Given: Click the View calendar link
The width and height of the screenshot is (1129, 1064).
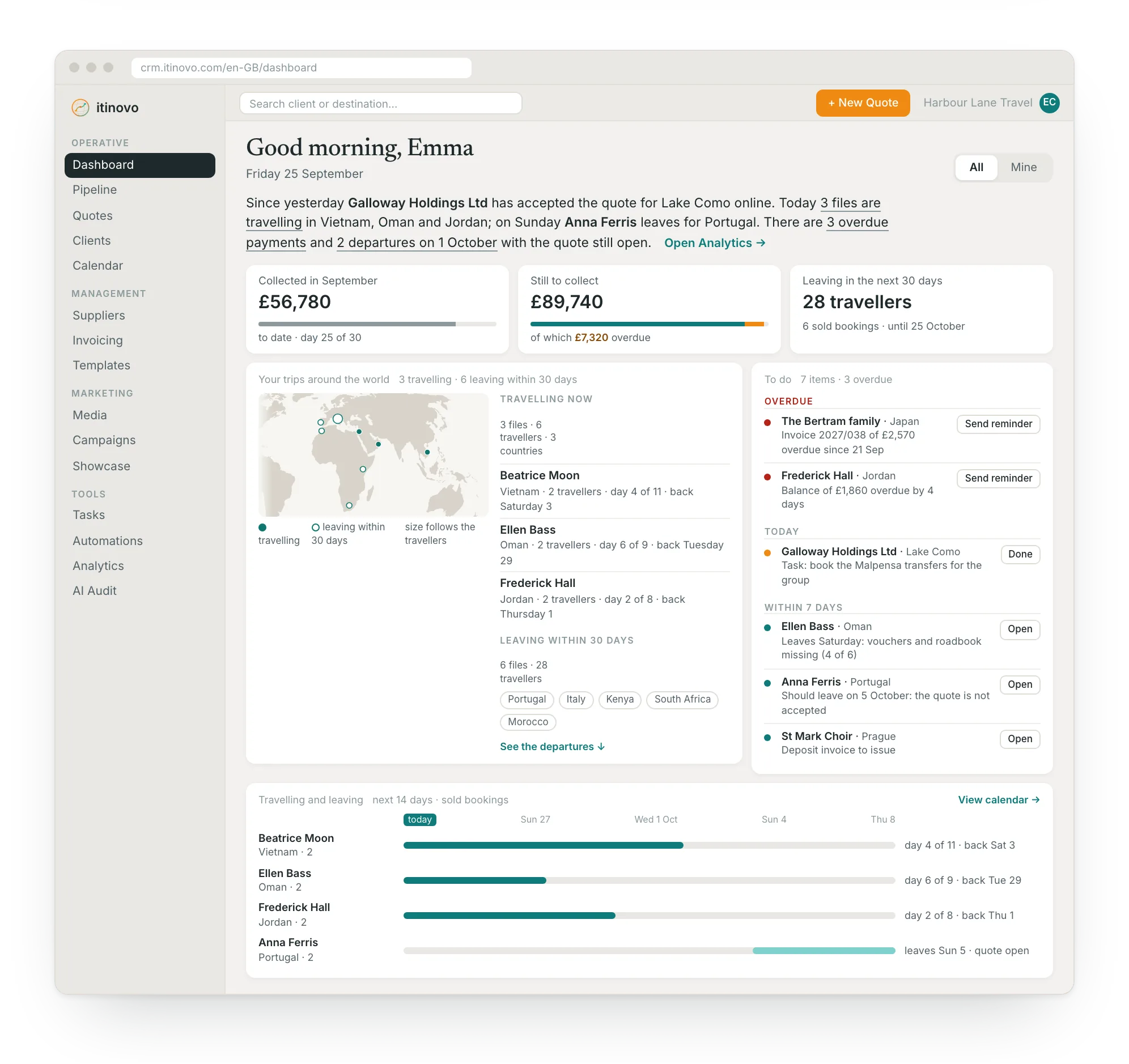Looking at the screenshot, I should point(999,800).
